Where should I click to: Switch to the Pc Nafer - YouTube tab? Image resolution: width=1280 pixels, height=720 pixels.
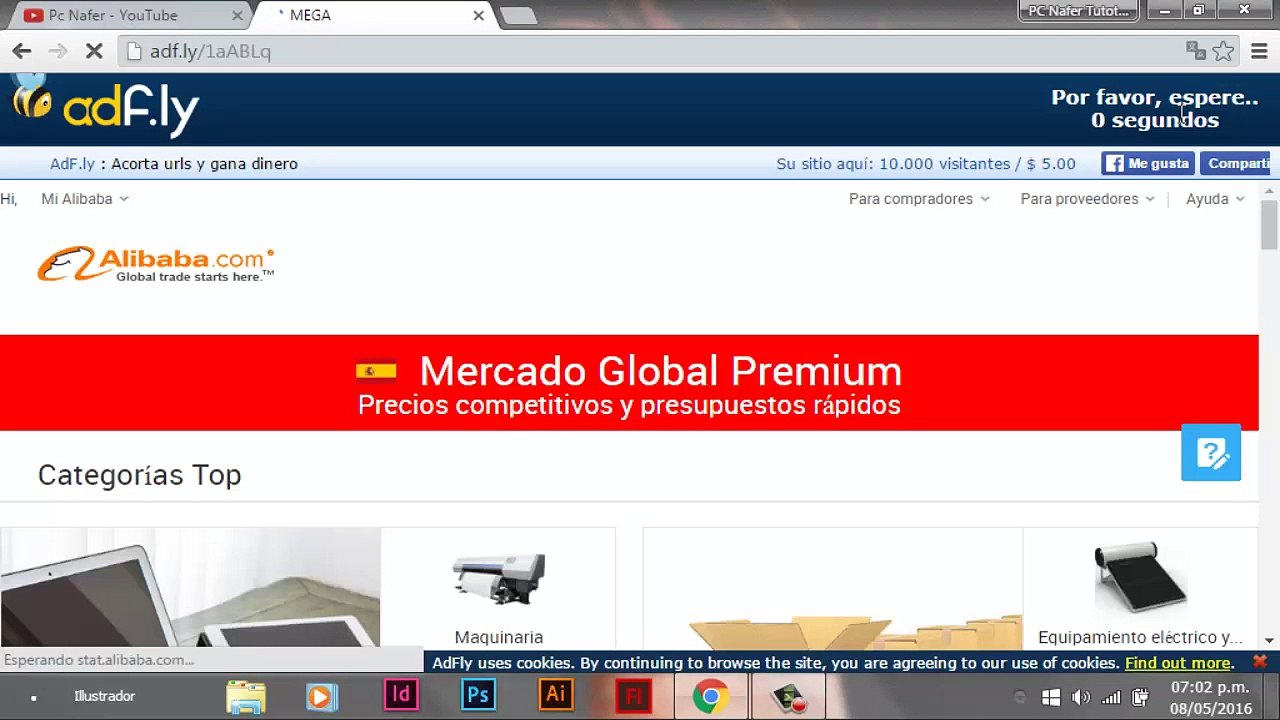click(x=132, y=15)
